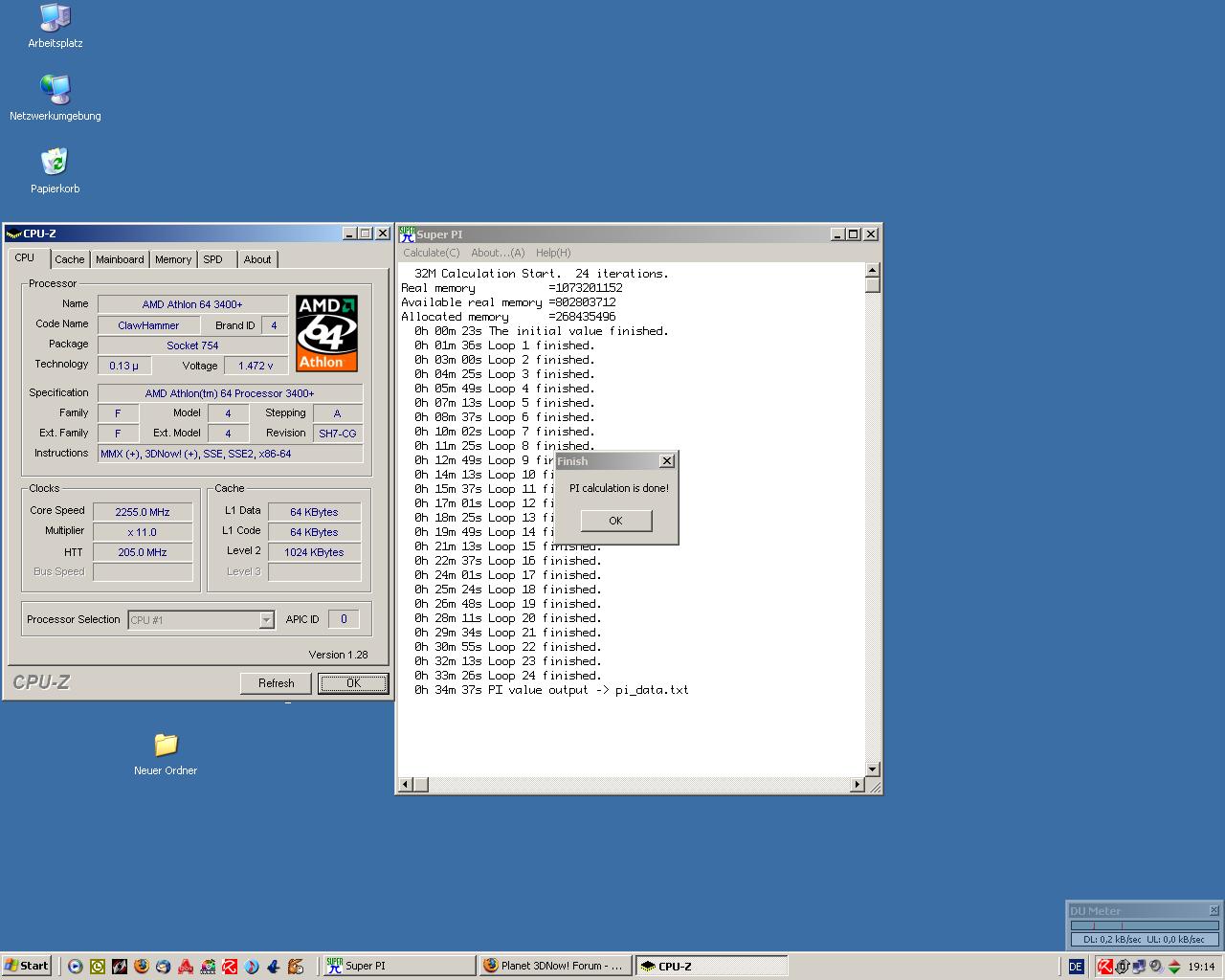Click the Multiplier x 11.0 field

(143, 532)
